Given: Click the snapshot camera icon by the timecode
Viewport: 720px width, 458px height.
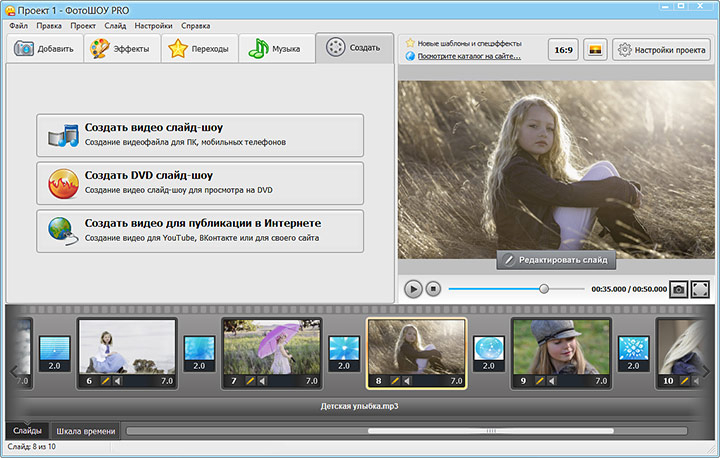Looking at the screenshot, I should (x=678, y=289).
